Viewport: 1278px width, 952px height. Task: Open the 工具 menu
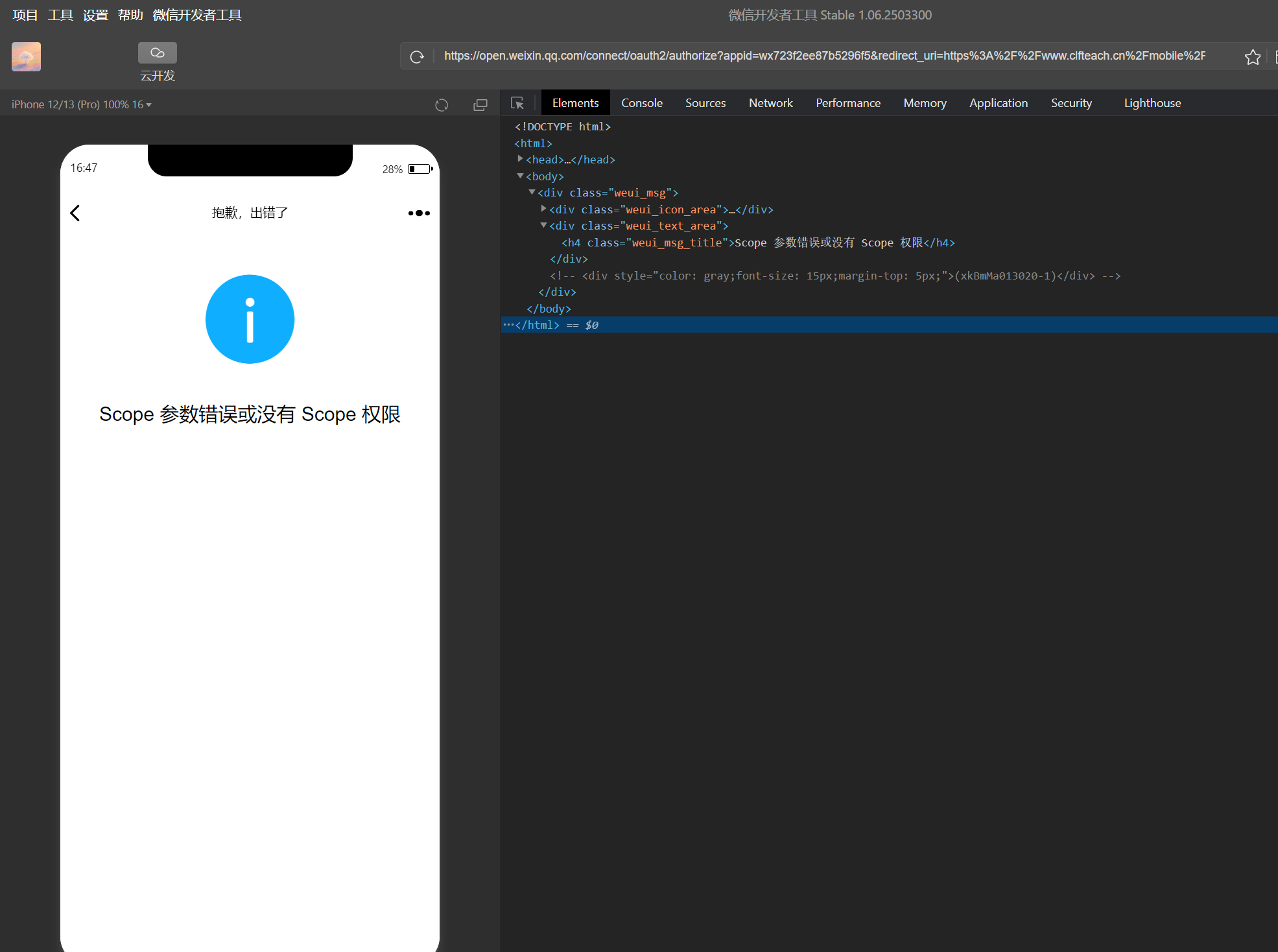point(60,15)
